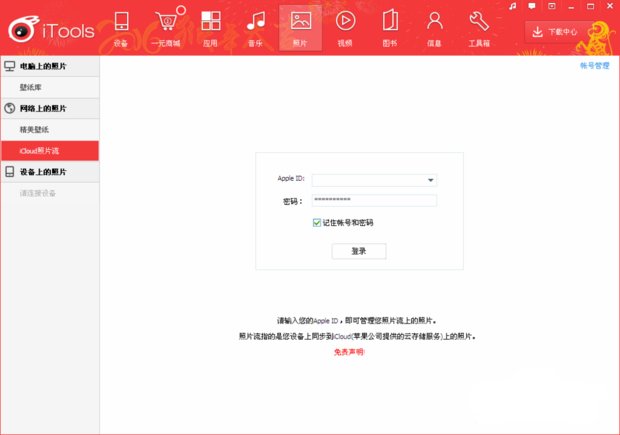Click the 登录 login button
The image size is (620, 435).
[x=359, y=251]
